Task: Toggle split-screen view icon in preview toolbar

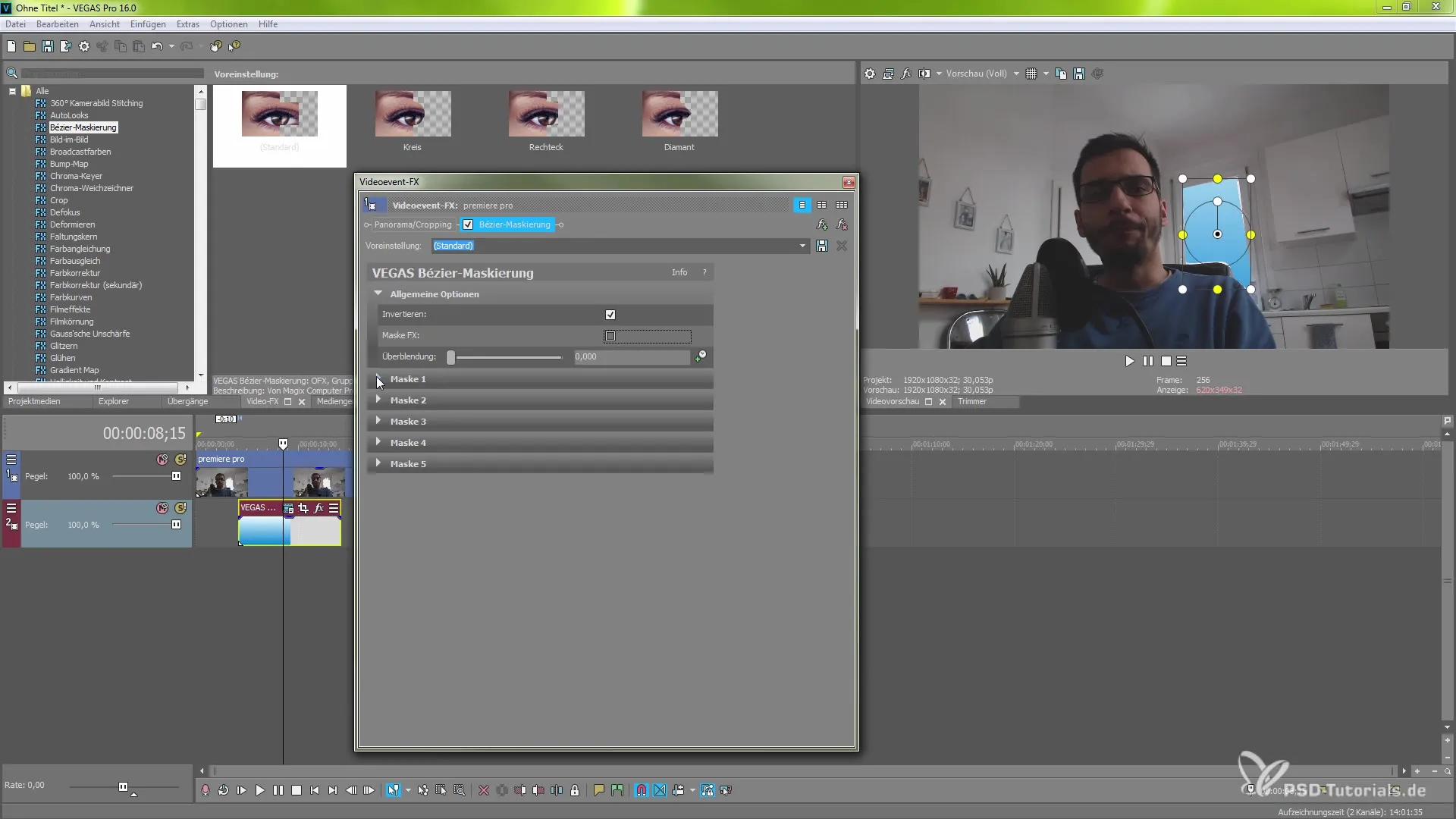Action: pos(924,74)
